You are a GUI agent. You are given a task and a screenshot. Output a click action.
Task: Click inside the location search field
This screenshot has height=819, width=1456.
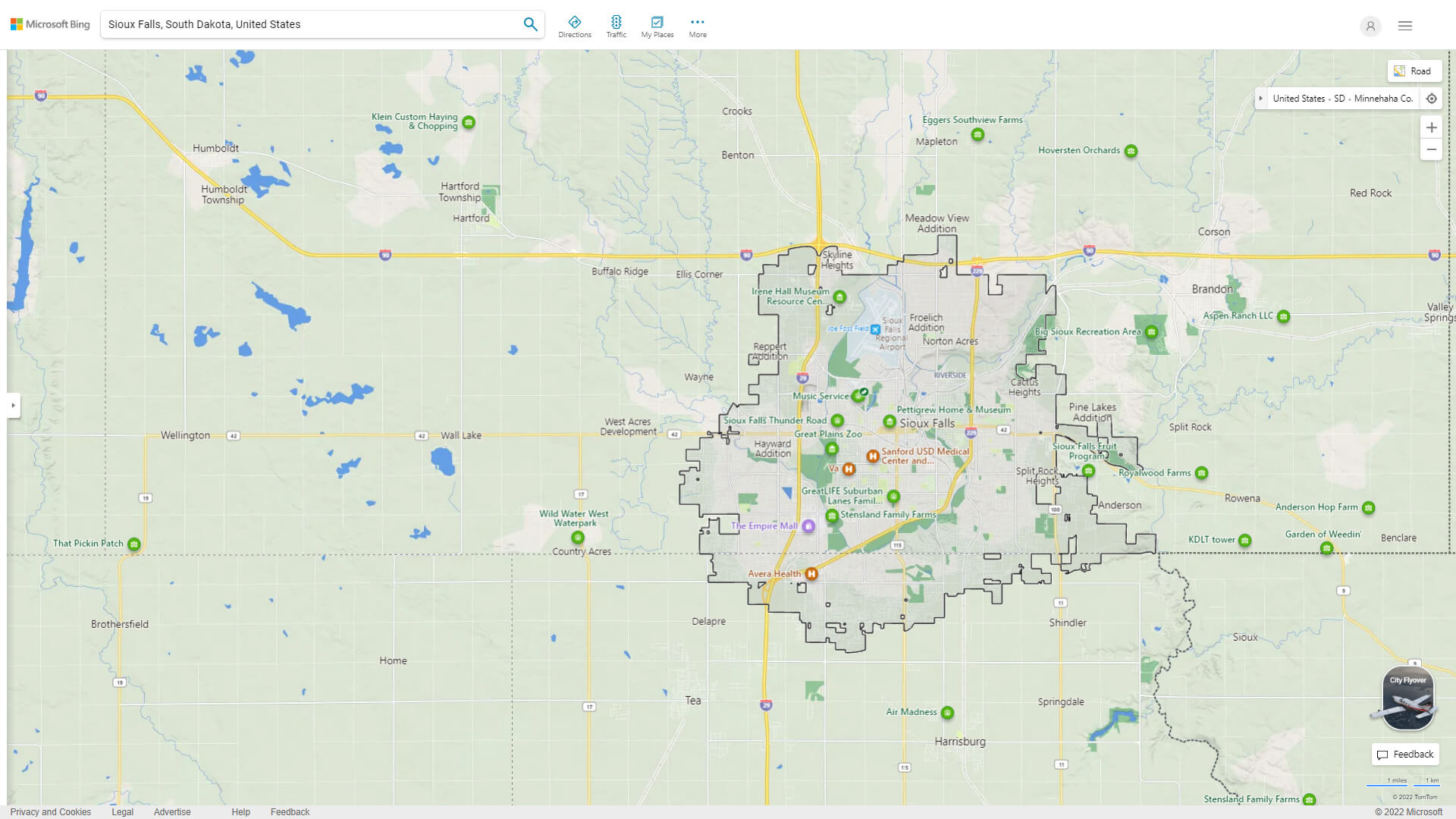click(303, 24)
